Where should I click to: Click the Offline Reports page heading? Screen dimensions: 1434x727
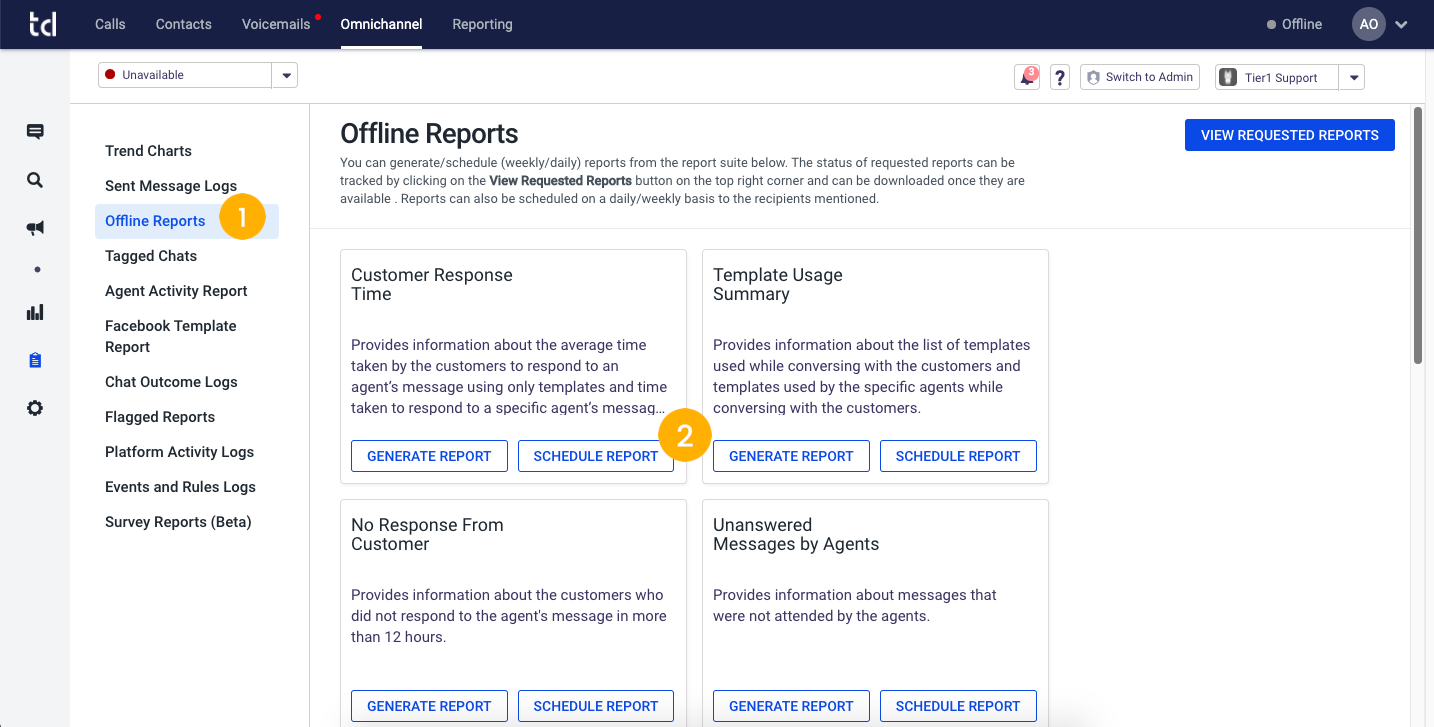coord(429,133)
